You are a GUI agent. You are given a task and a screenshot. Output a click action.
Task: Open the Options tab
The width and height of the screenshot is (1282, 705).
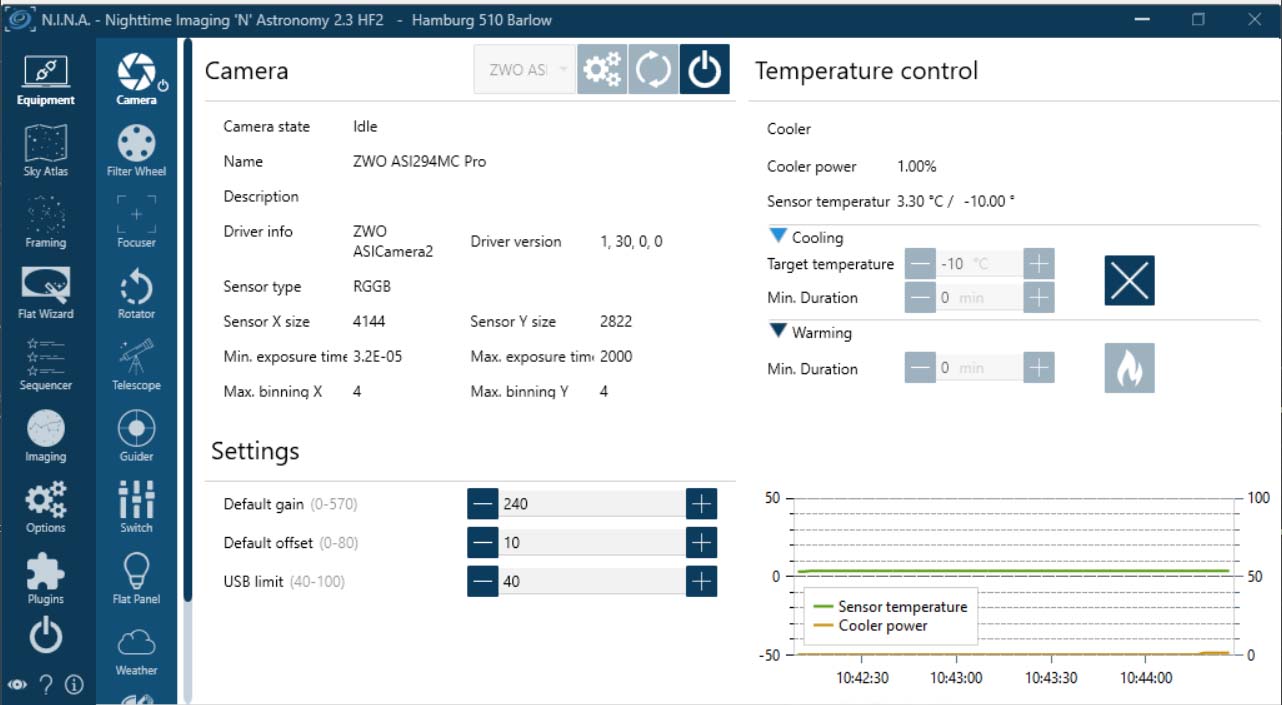coord(45,507)
